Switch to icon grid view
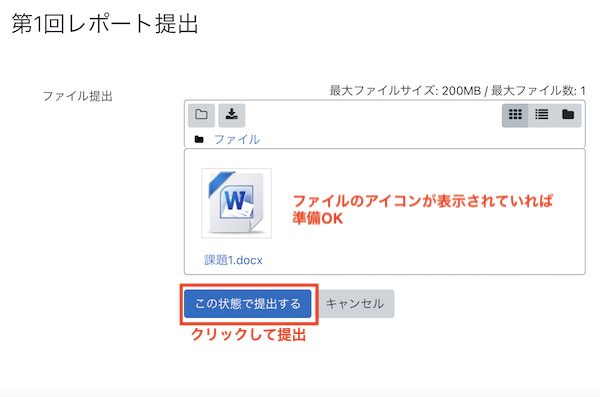 click(515, 115)
